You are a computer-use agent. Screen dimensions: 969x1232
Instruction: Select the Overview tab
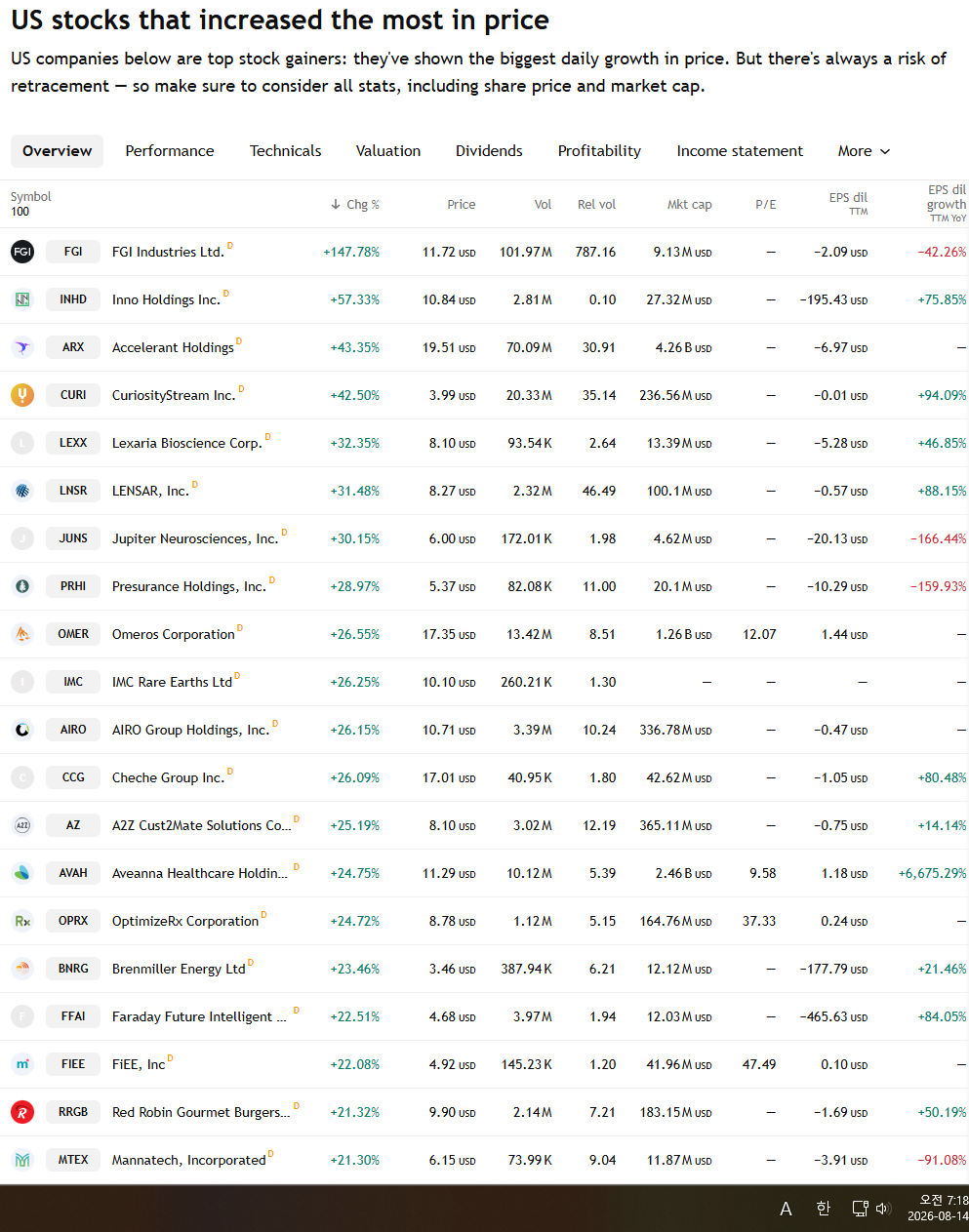click(x=58, y=151)
